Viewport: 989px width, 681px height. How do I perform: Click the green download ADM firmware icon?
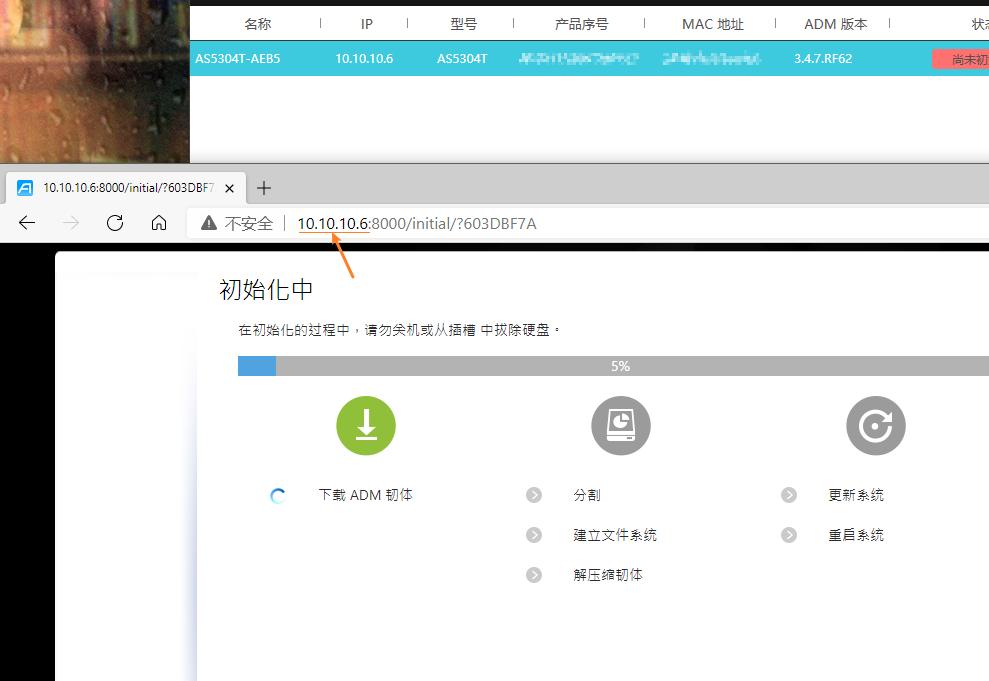[x=365, y=425]
